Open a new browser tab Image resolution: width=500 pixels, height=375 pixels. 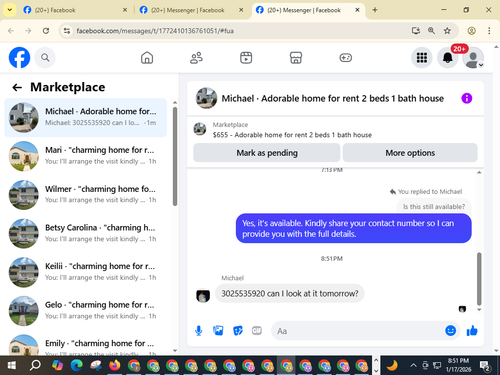(x=375, y=10)
